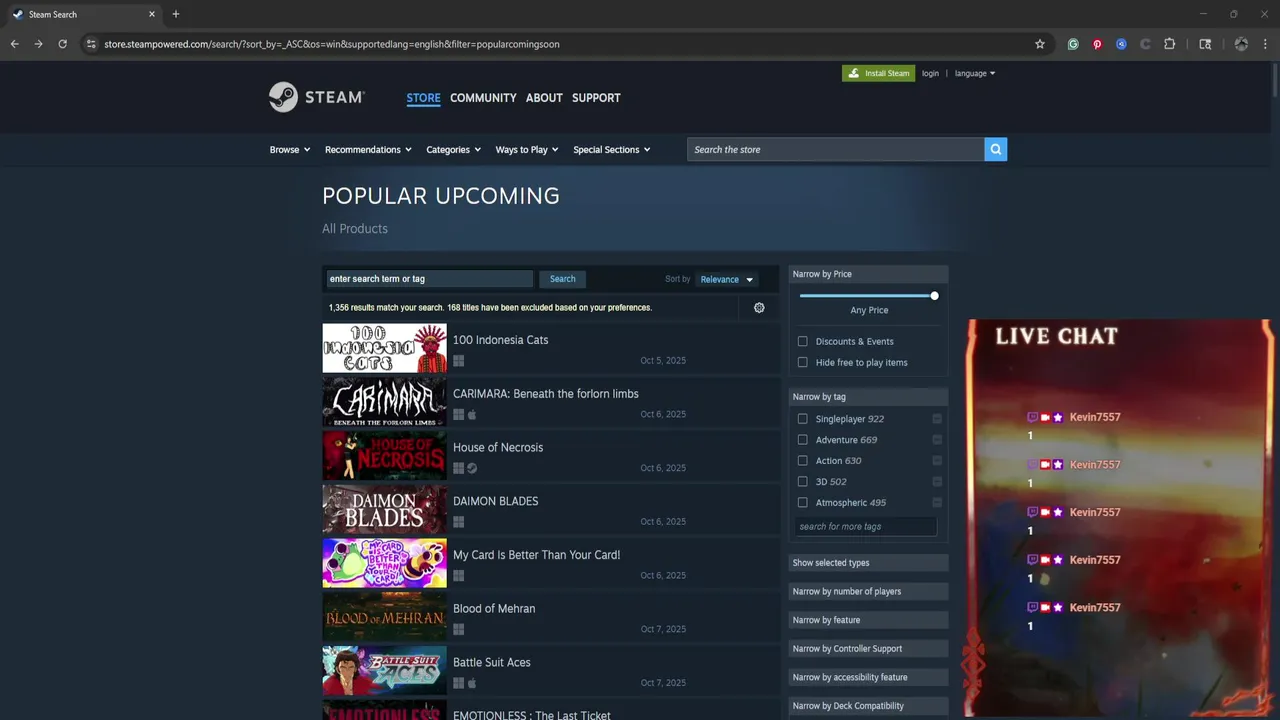
Task: View site information icon in address bar
Action: coord(91,44)
